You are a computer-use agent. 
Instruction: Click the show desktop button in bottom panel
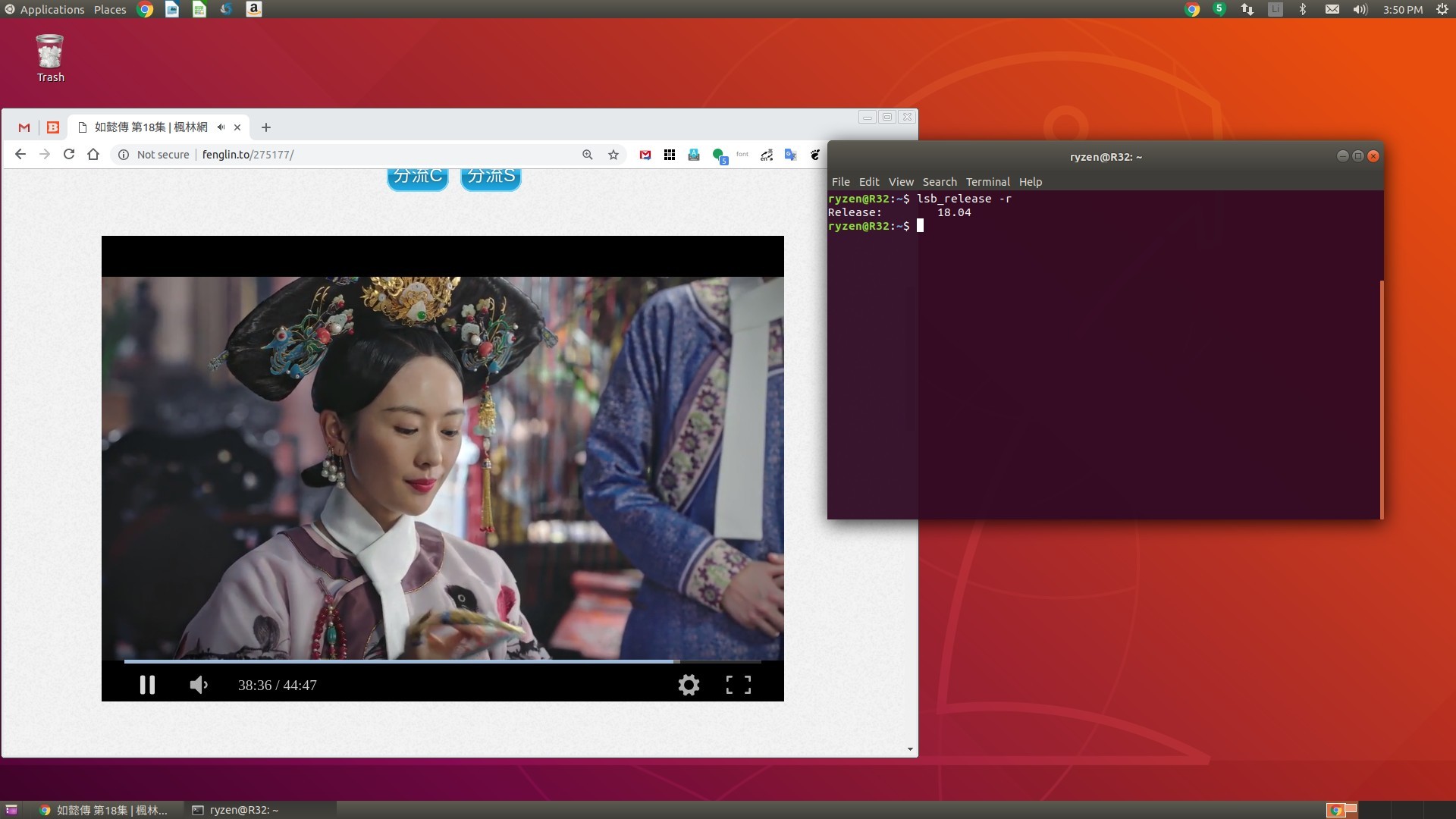click(11, 810)
